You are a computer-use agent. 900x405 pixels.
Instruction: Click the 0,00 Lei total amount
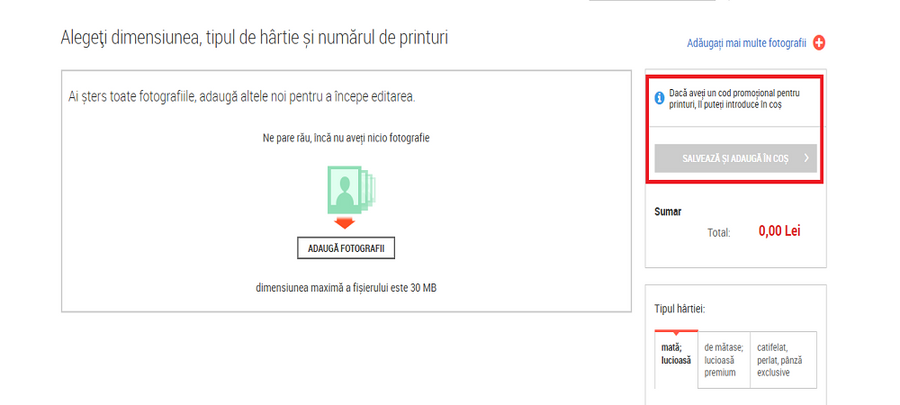[779, 231]
